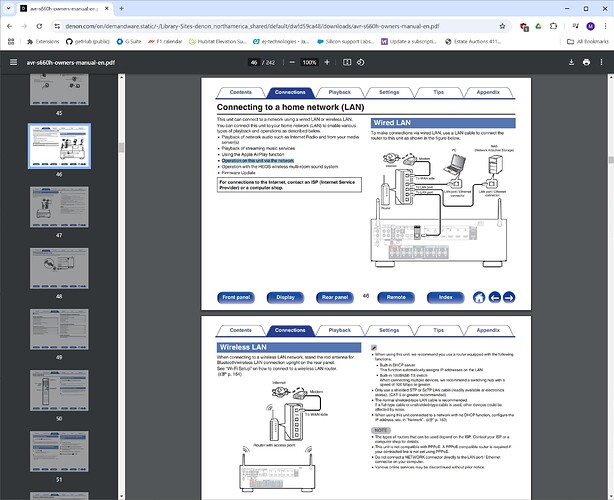Click the thumbnail sidebar scrollbar thumb
Screen dimensions: 614x500
pos(121,148)
